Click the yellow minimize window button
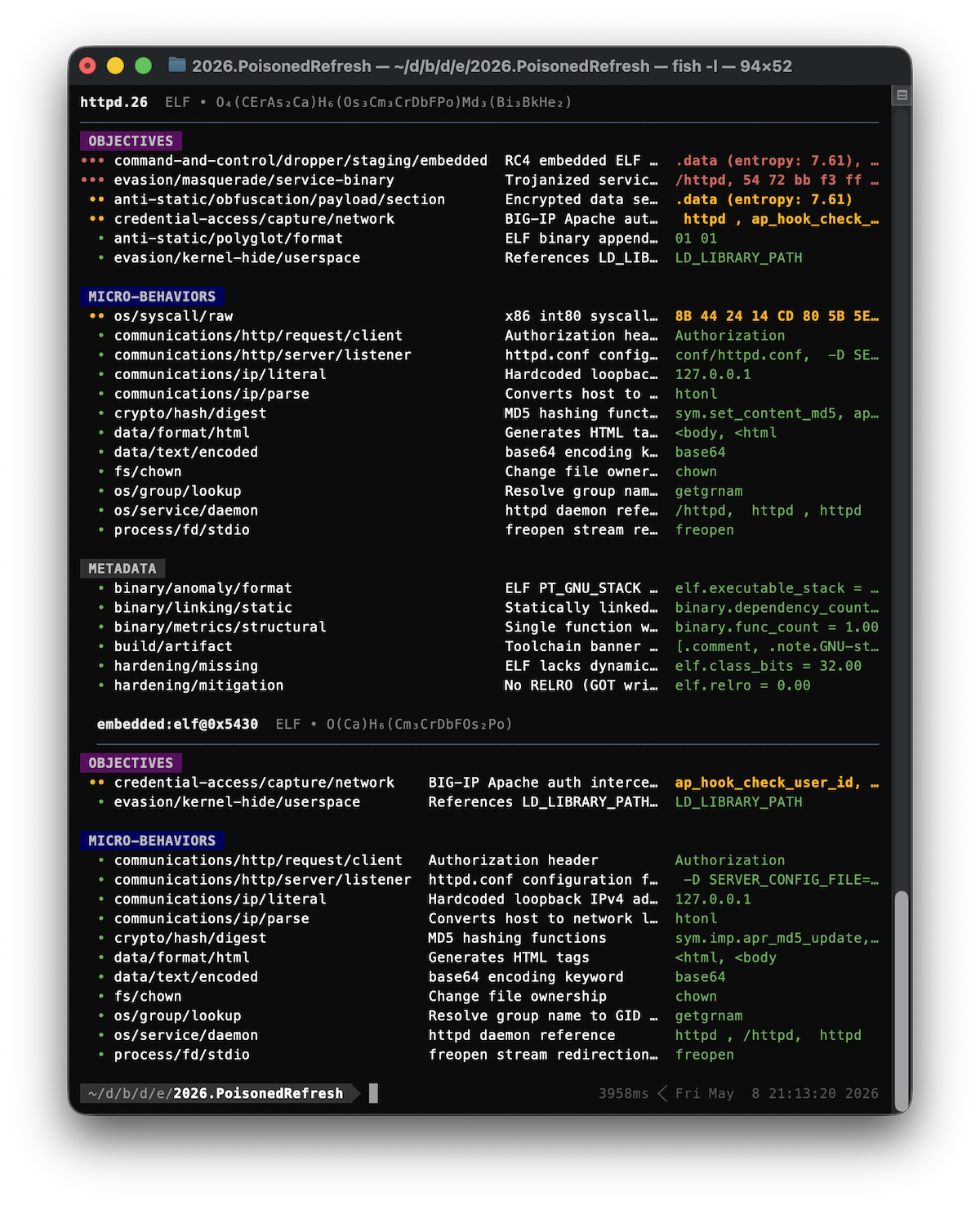This screenshot has height=1205, width=980. (115, 65)
